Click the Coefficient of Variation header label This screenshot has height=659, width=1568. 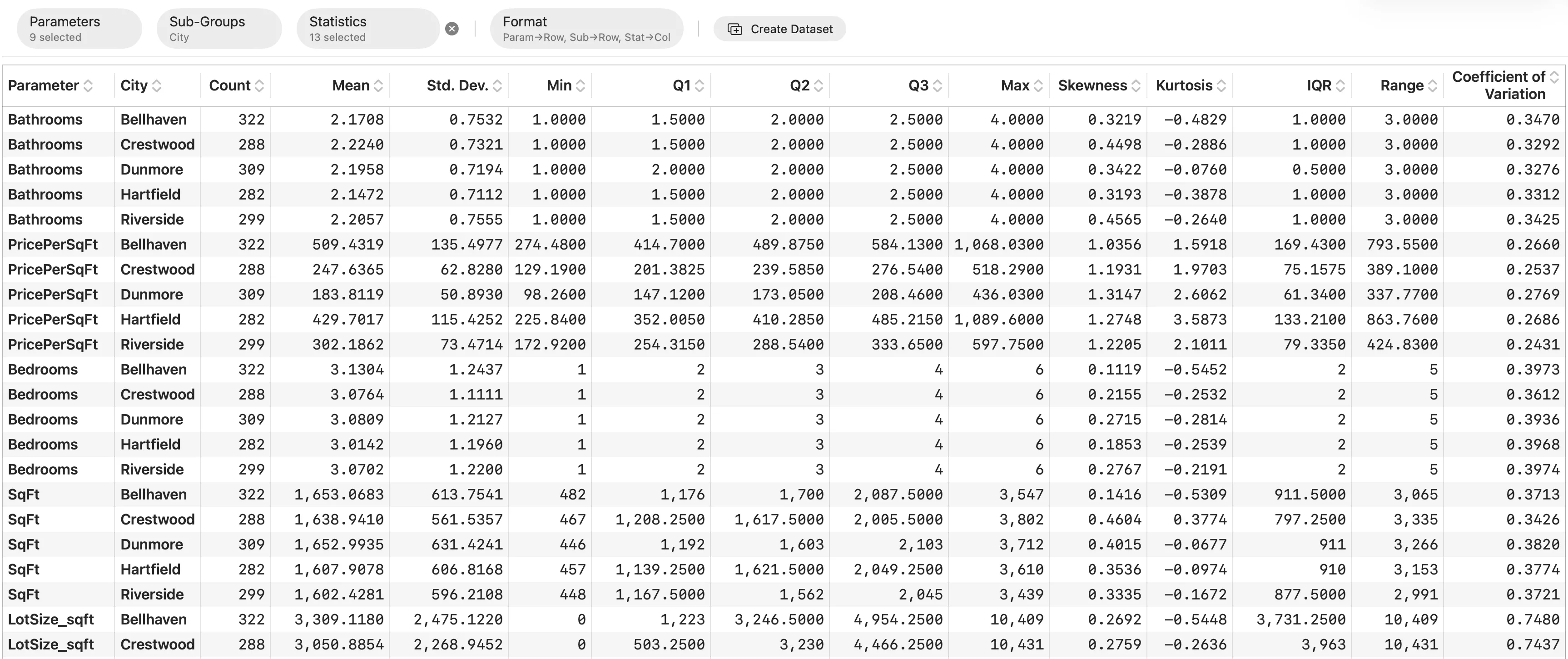(1499, 85)
